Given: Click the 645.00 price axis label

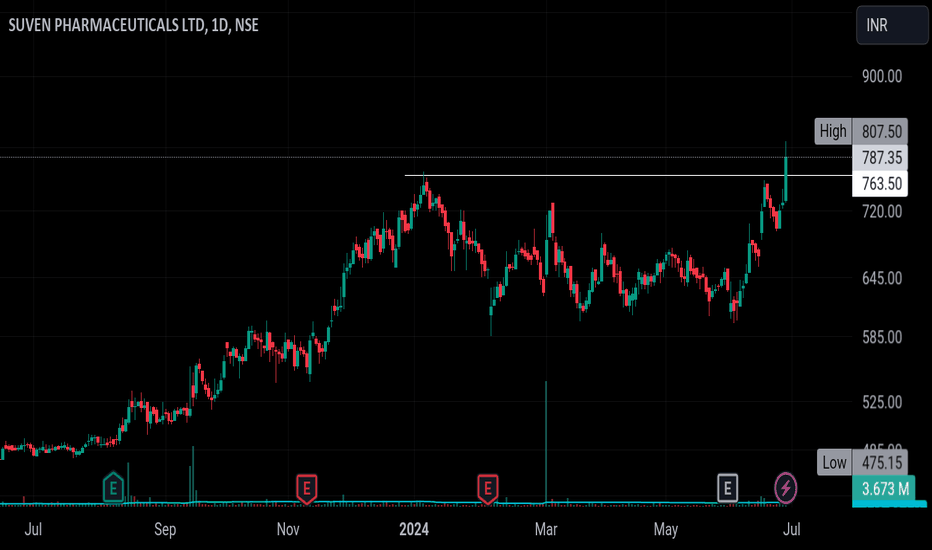Looking at the screenshot, I should pyautogui.click(x=882, y=278).
